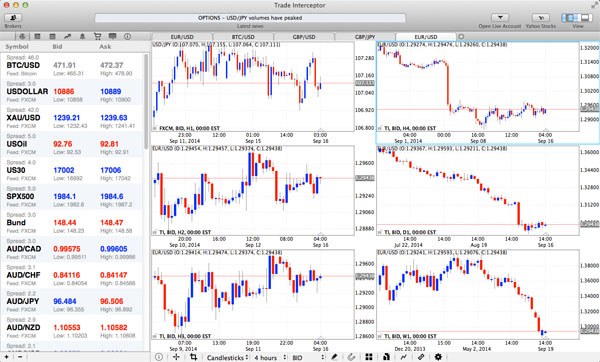The height and width of the screenshot is (362, 600).
Task: Click the template icon right of the grid
Action: (x=386, y=357)
